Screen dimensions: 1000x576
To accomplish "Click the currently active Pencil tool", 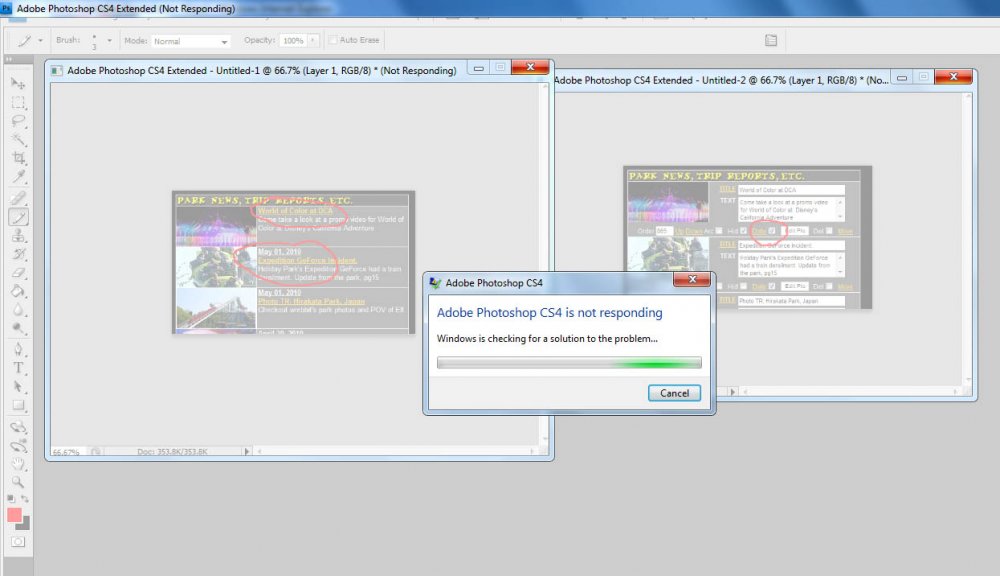I will click(17, 218).
